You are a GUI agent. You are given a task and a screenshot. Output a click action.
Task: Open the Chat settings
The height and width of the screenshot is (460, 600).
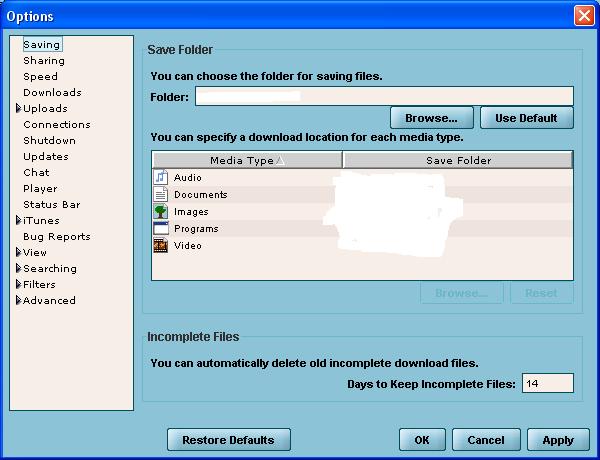(x=36, y=173)
